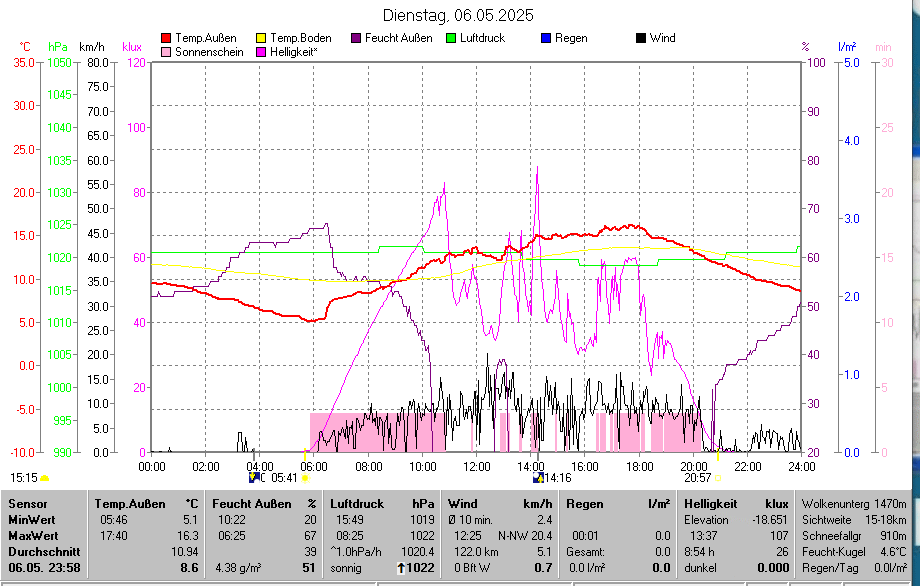920x586 pixels.
Task: Click the pink Sonnenschein legend swatch
Action: click(x=166, y=52)
